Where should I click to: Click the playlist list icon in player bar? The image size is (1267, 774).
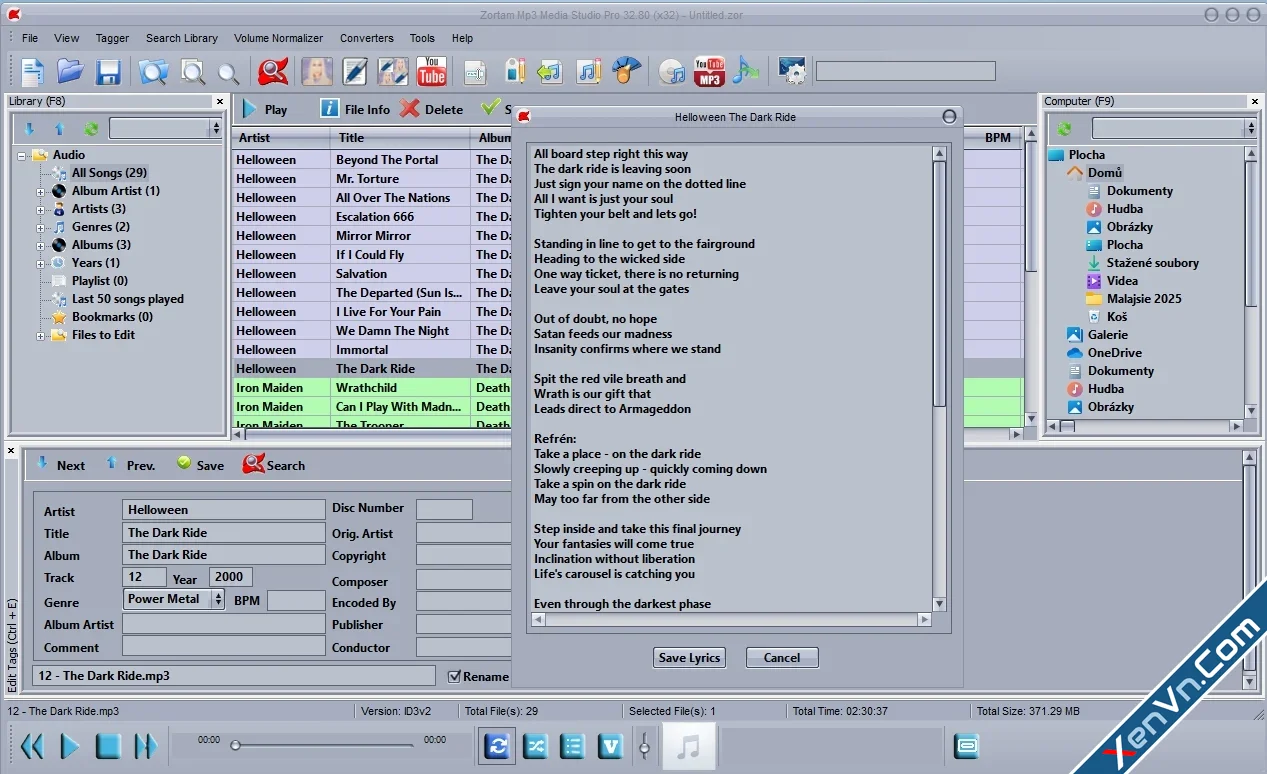point(573,746)
